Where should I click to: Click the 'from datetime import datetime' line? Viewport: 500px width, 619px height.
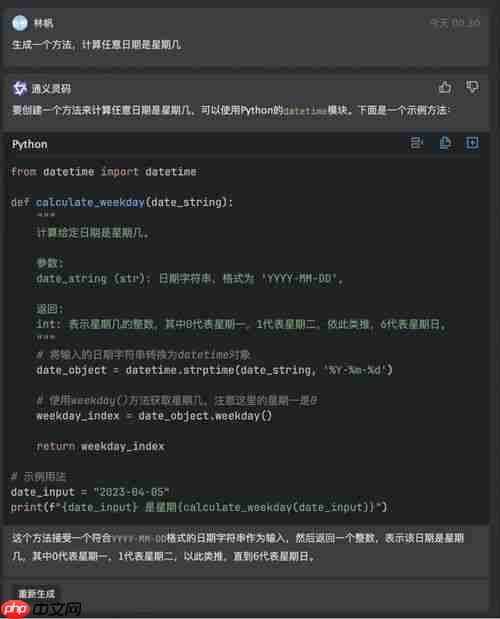[104, 172]
